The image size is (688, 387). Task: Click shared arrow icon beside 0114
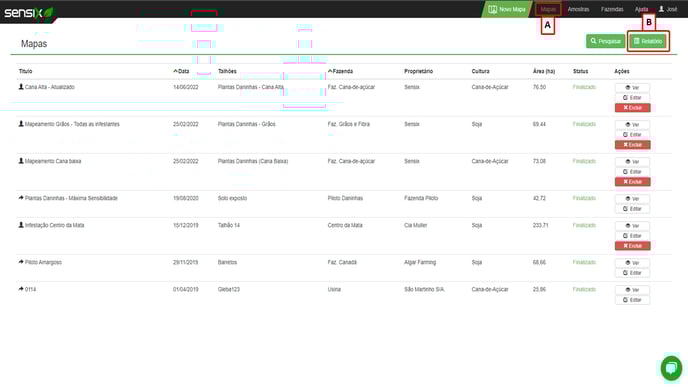pyautogui.click(x=21, y=289)
